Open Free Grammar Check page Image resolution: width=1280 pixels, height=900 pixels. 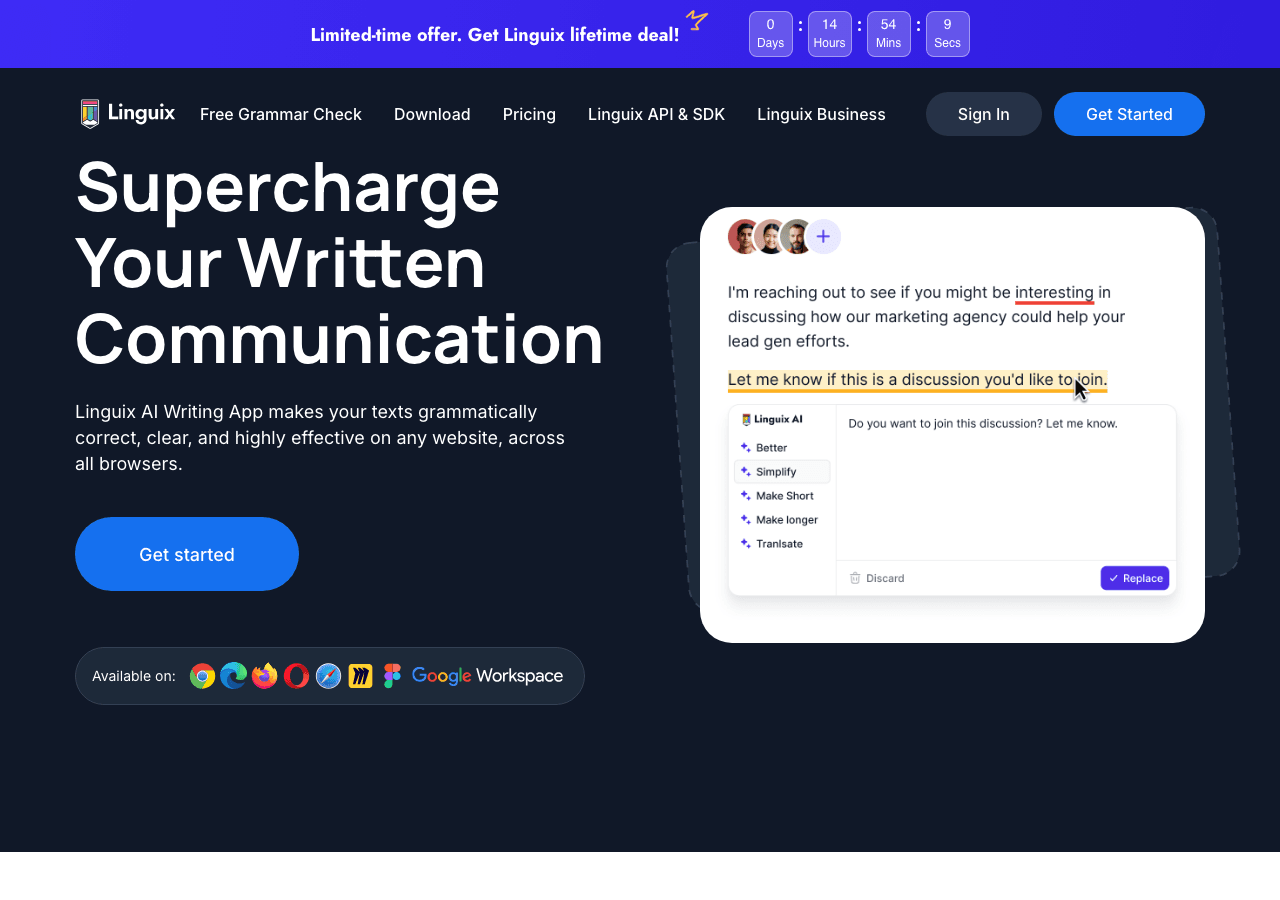(281, 114)
